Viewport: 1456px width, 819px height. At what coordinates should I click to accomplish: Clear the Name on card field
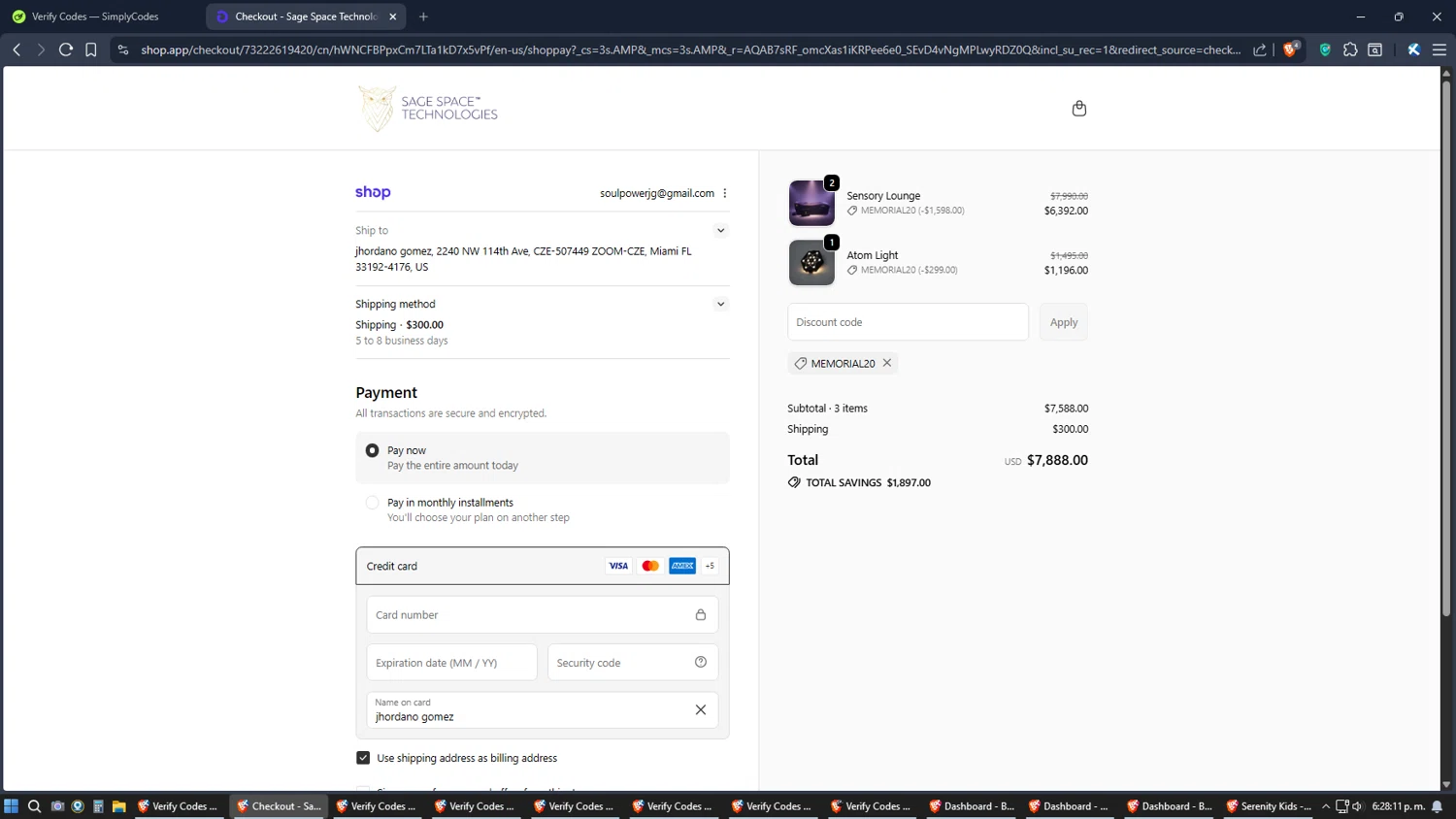(x=701, y=709)
